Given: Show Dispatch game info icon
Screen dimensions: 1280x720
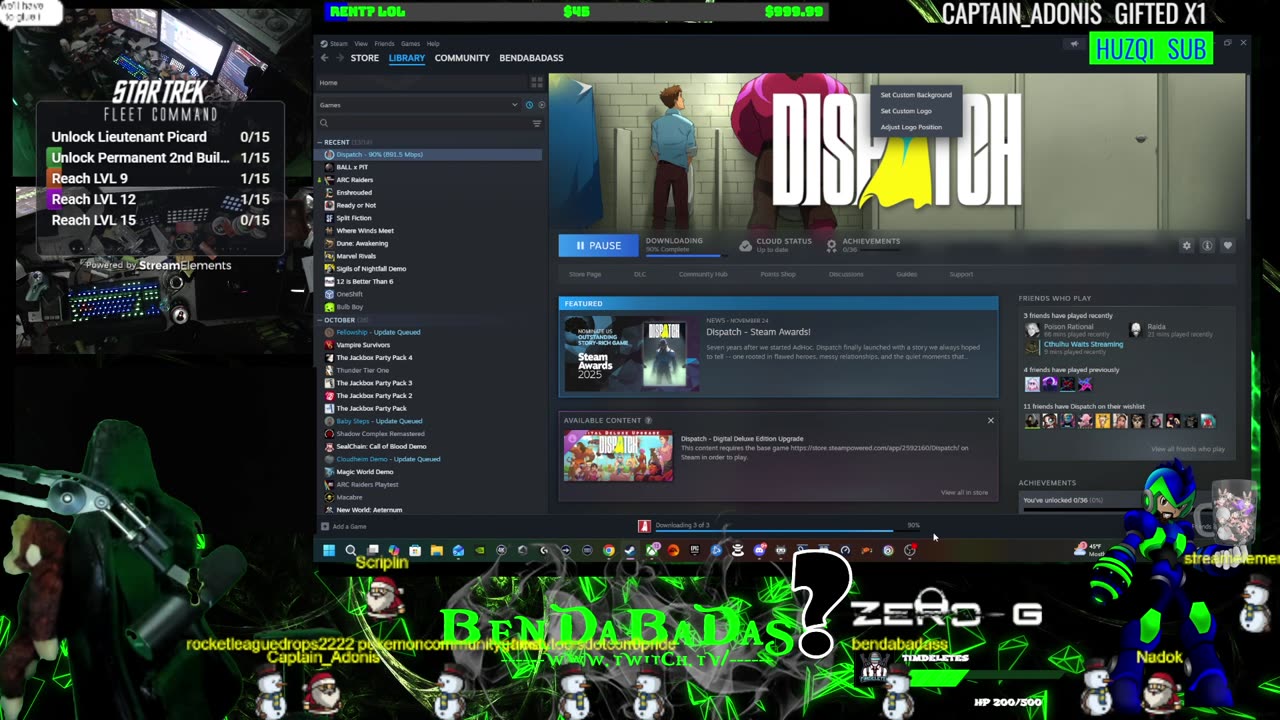Looking at the screenshot, I should tap(1207, 245).
